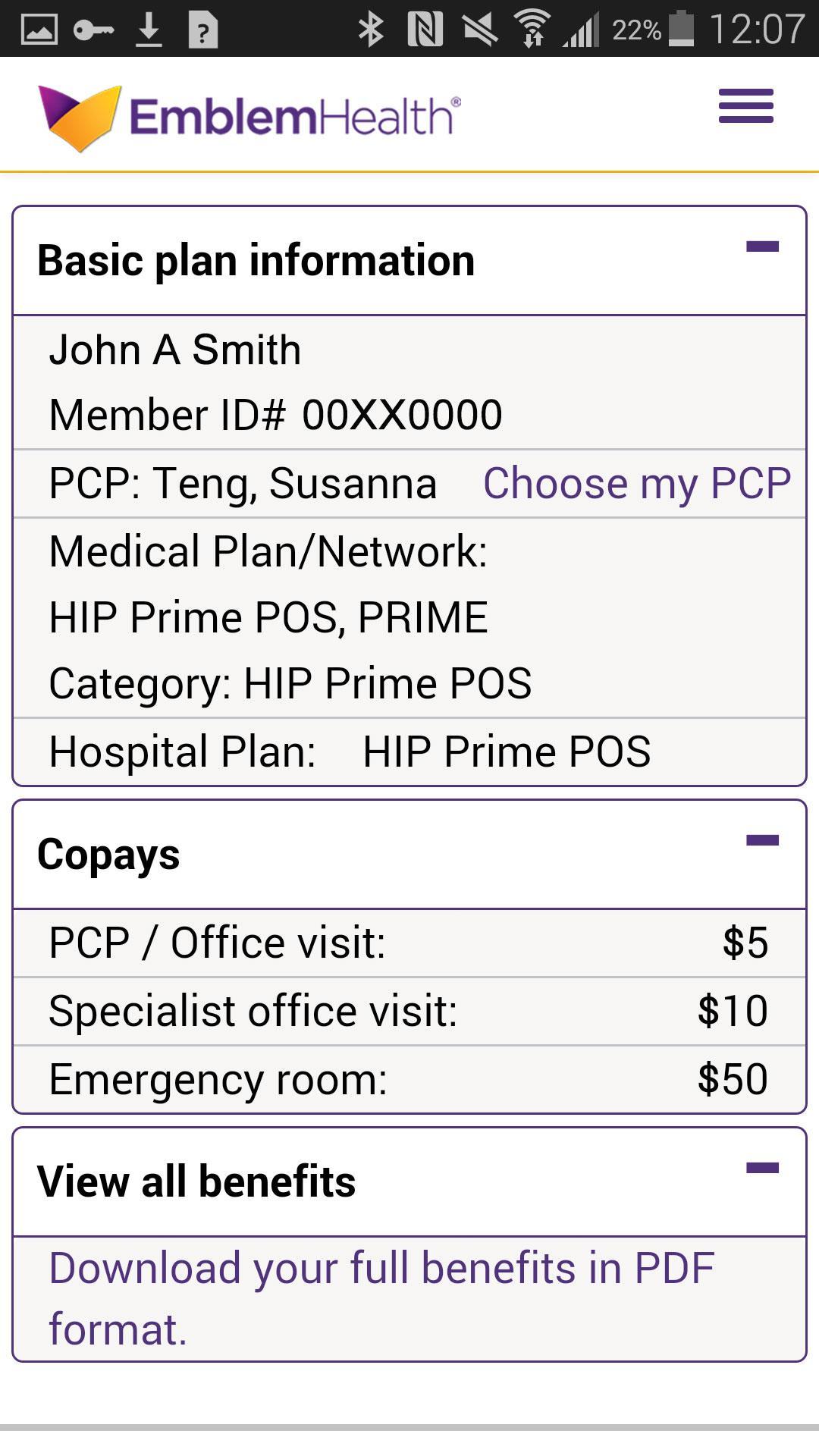Collapse the View all benefits section
This screenshot has width=819, height=1456.
(762, 1168)
